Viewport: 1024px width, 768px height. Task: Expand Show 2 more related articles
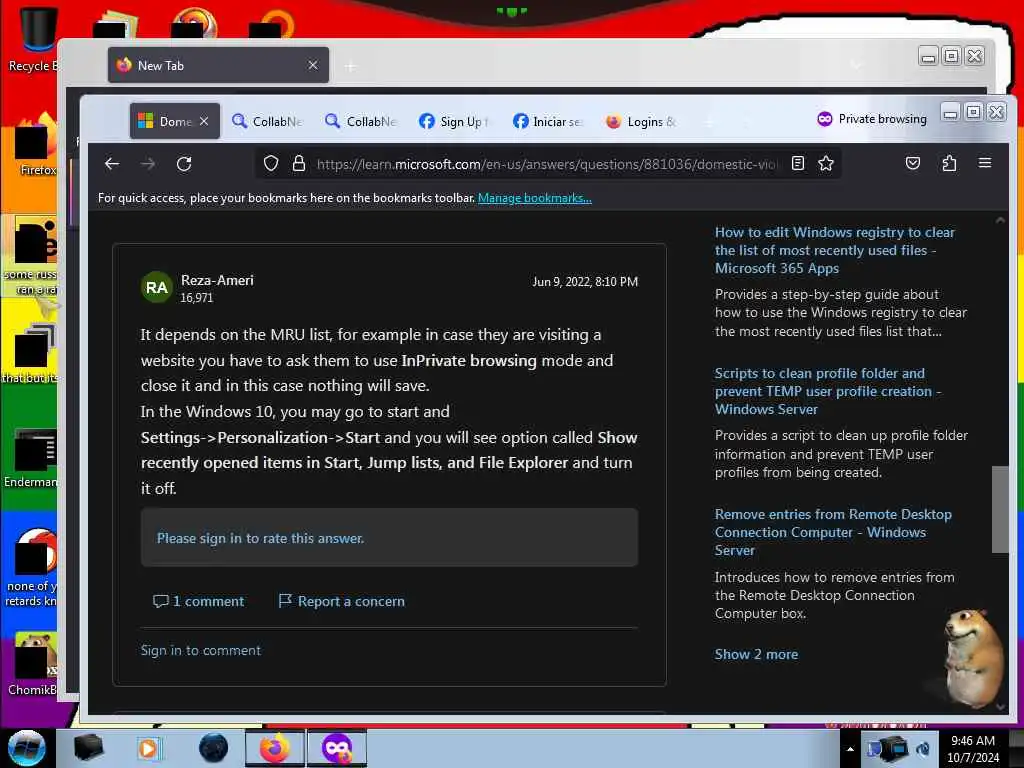[x=756, y=654]
